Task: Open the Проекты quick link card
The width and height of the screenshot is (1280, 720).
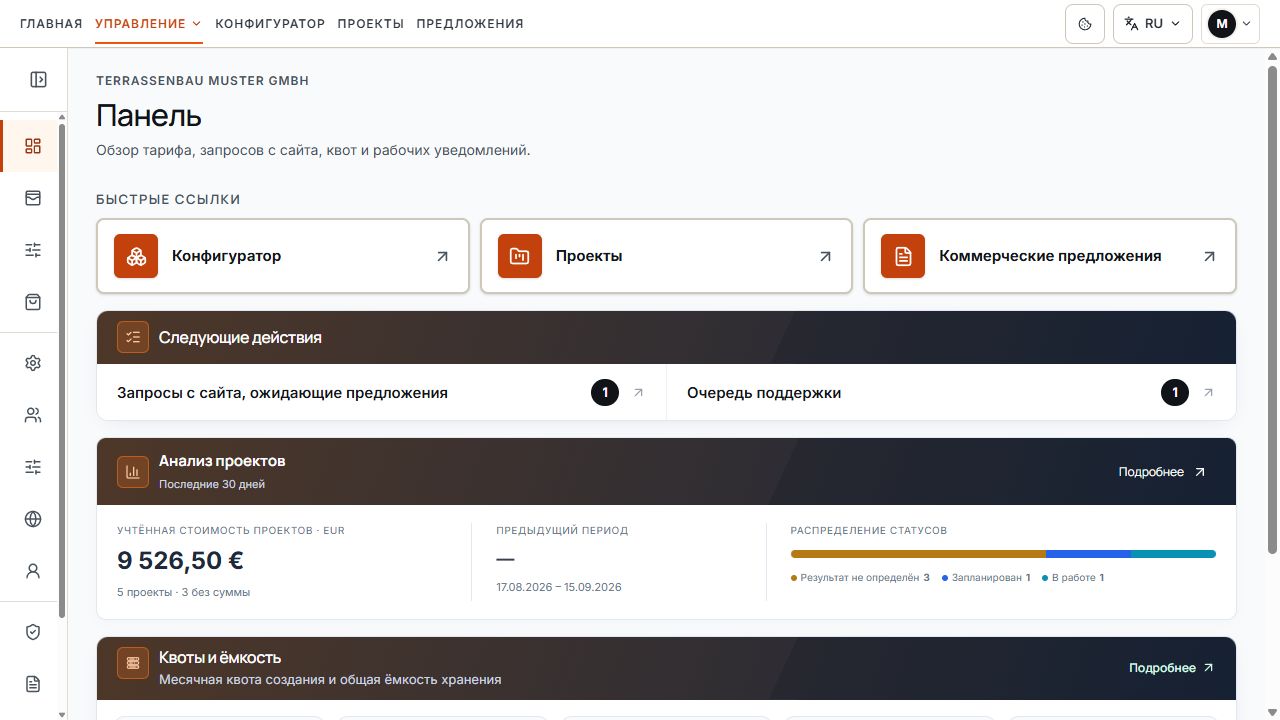Action: point(666,256)
